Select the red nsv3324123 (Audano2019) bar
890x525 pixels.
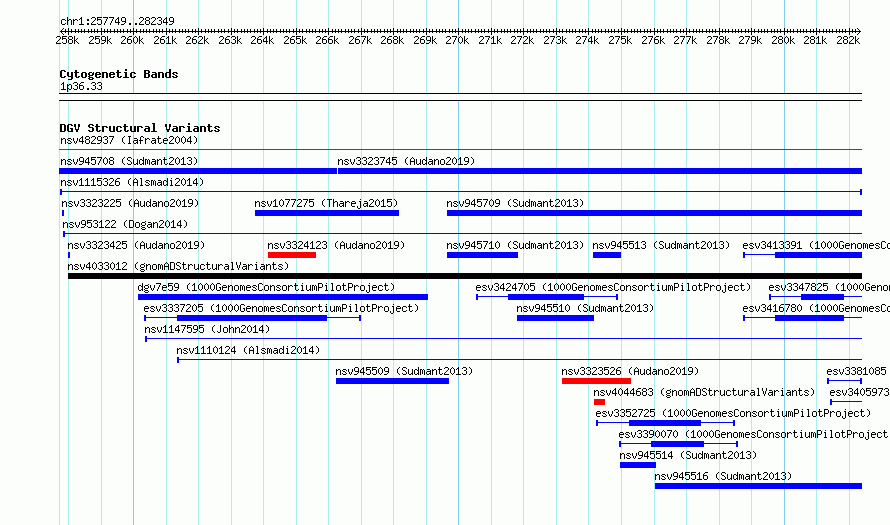pos(292,255)
